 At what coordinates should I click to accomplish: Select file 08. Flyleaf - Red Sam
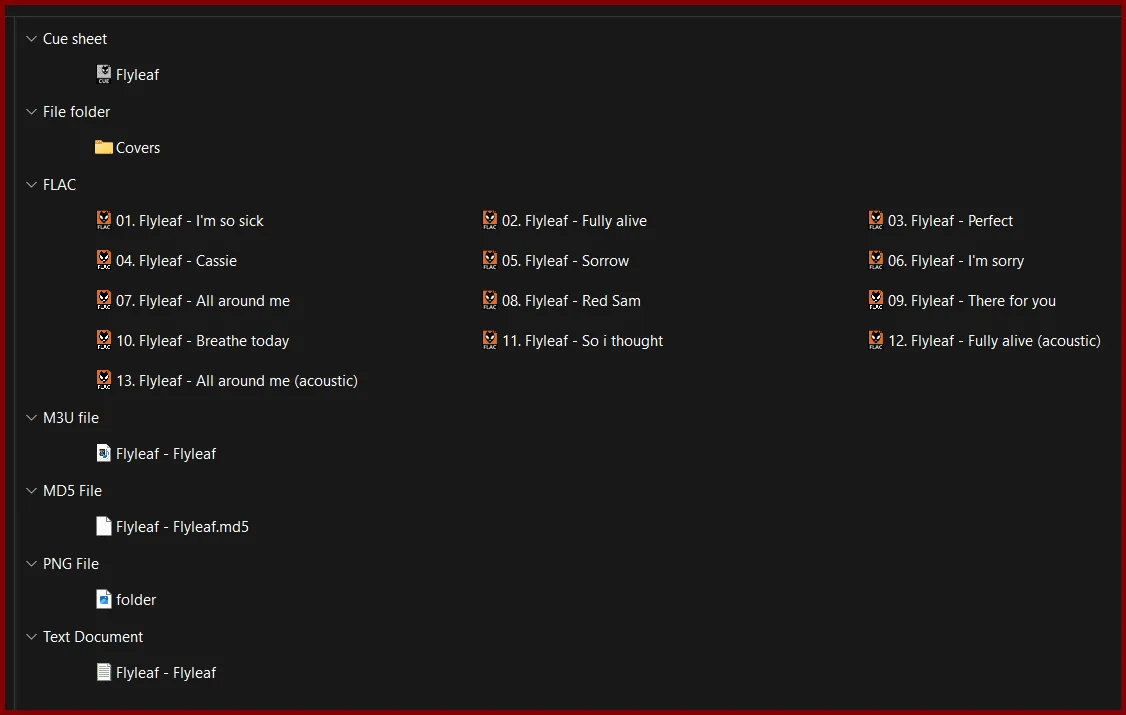(571, 301)
